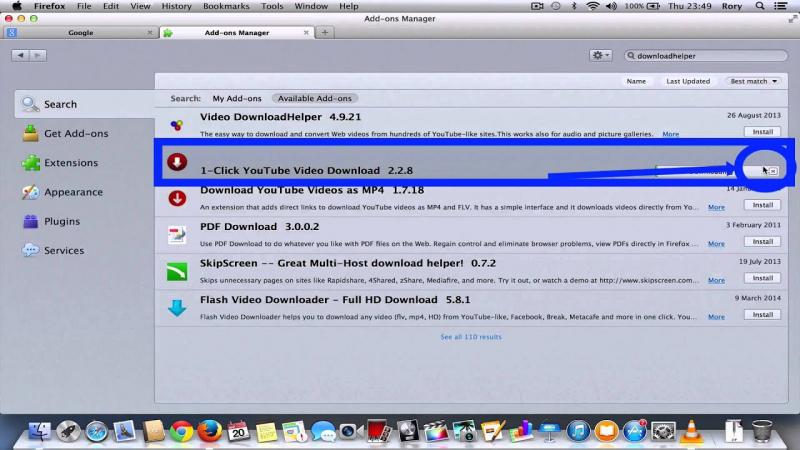Open the Best match sort dropdown

tap(754, 81)
